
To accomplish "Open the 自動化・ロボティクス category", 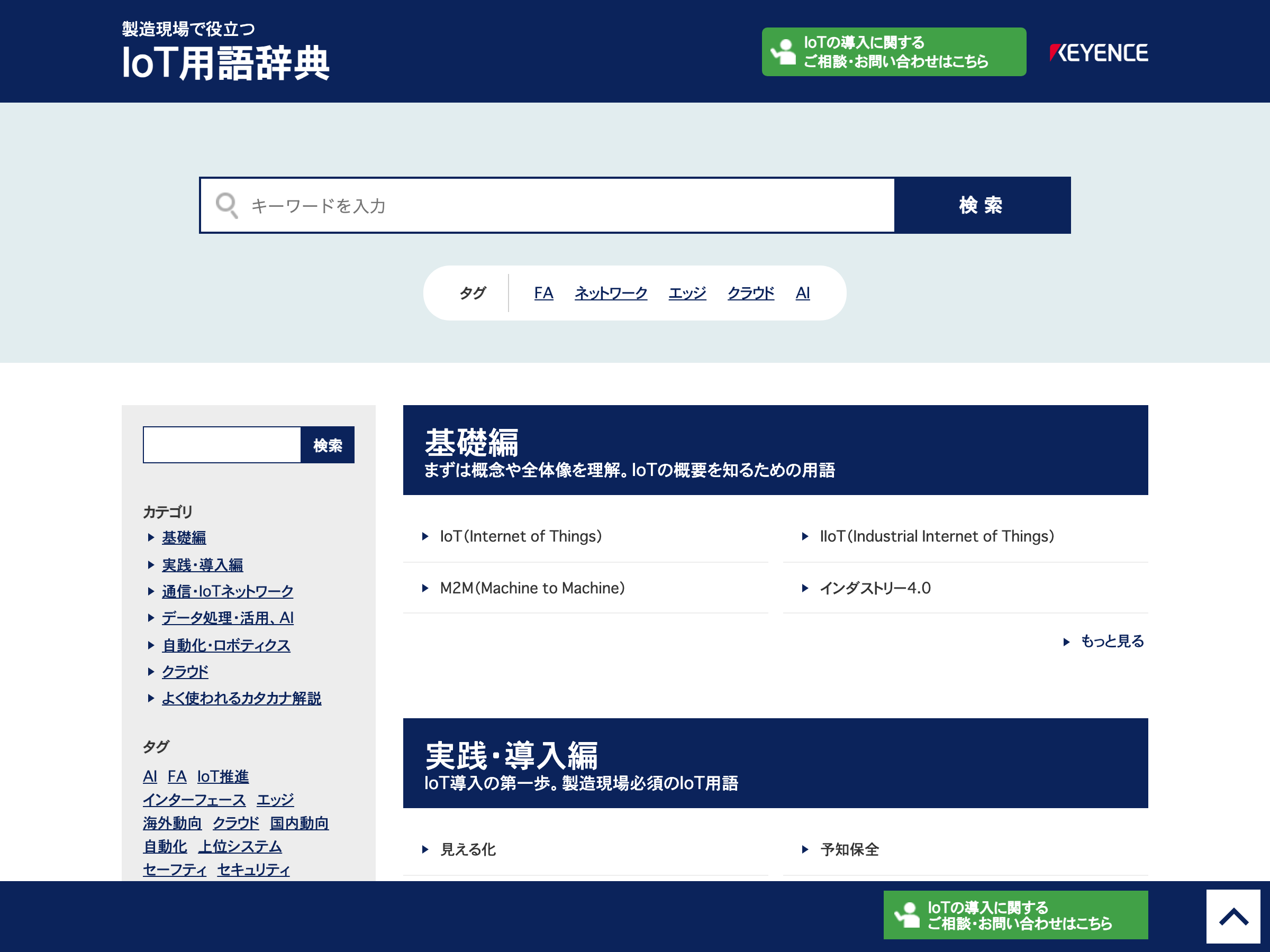I will [226, 646].
